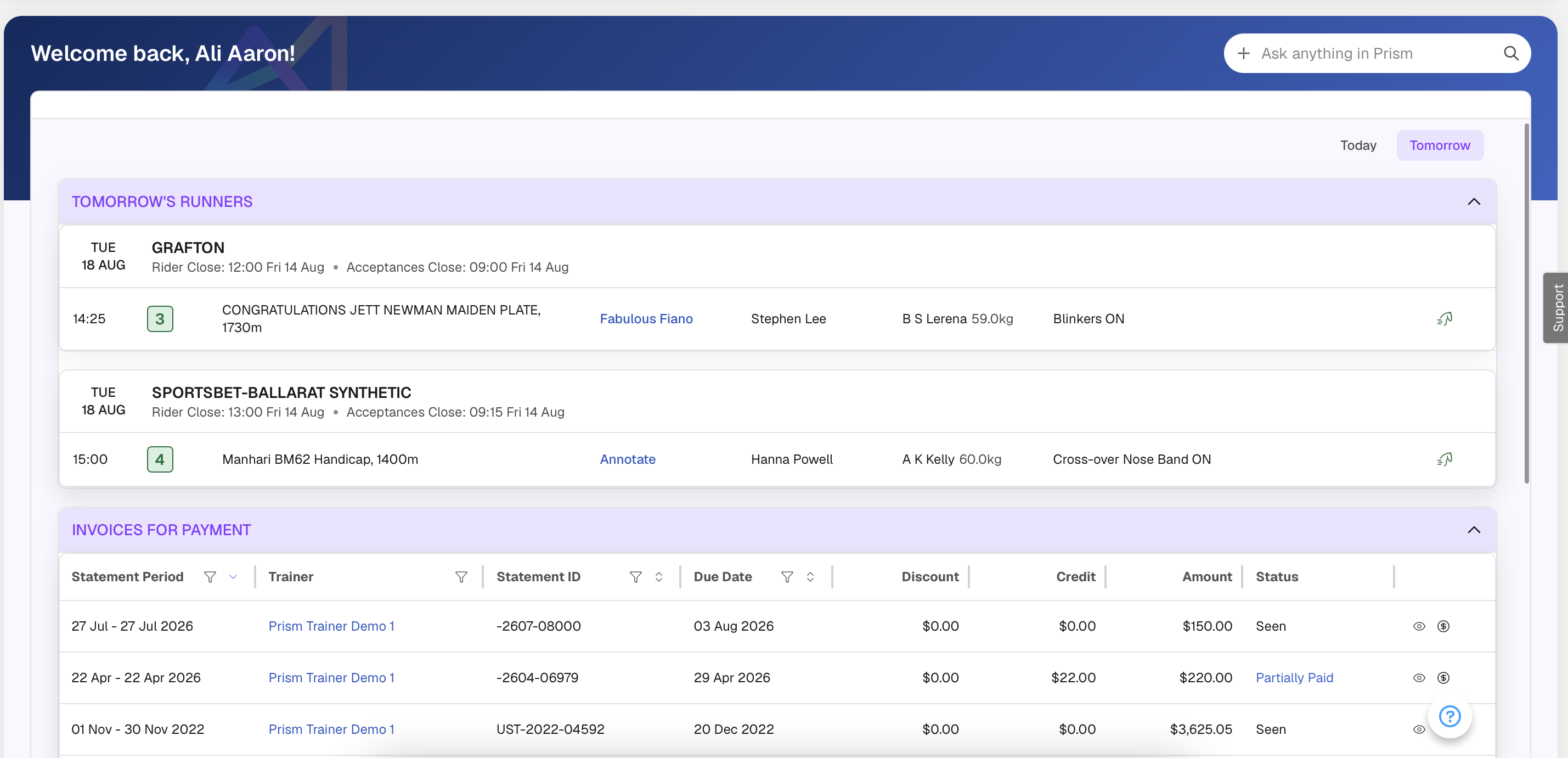Image resolution: width=1568 pixels, height=758 pixels.
Task: Click the magnifying glass search icon
Action: click(1511, 54)
